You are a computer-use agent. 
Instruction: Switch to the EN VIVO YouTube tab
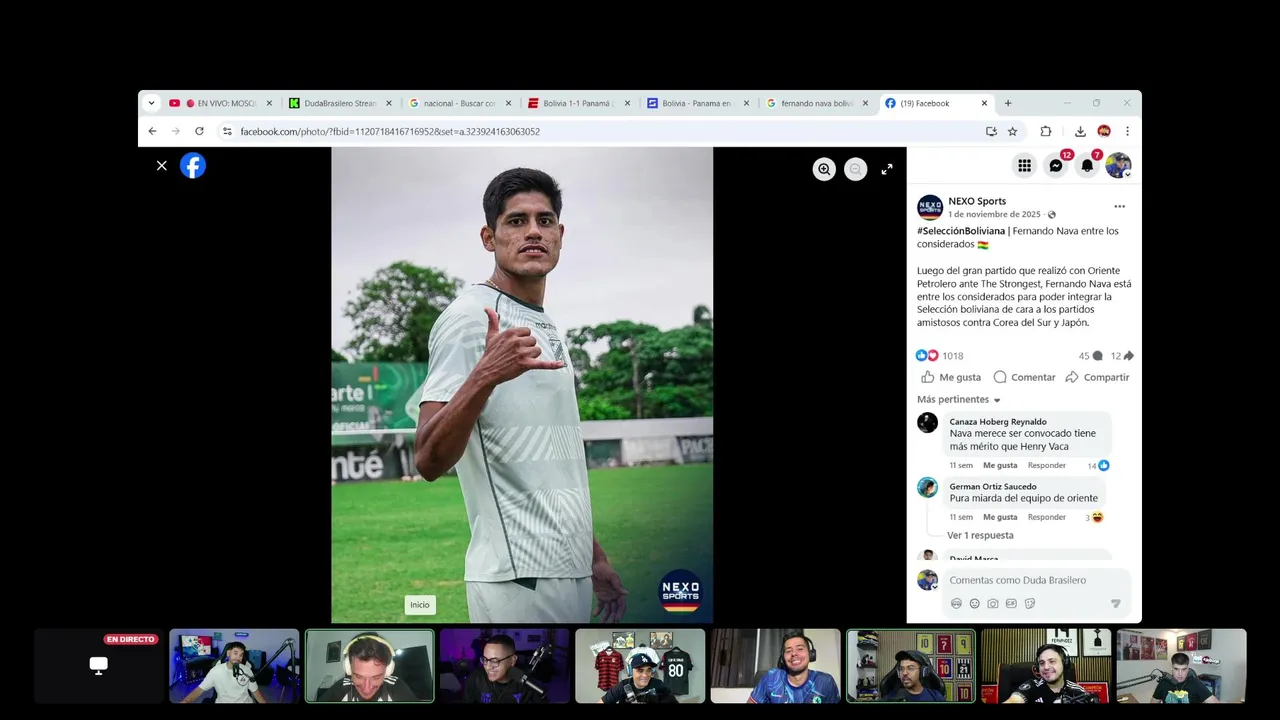220,103
